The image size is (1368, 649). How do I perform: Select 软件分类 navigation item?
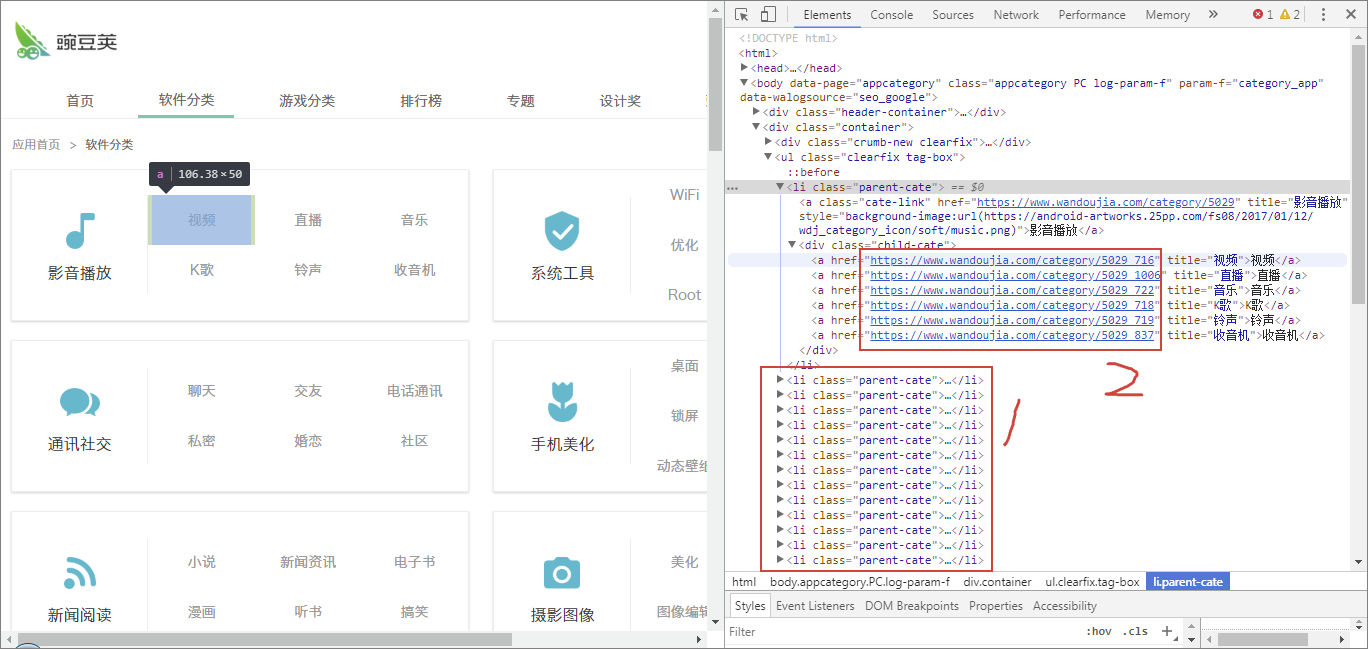tap(186, 100)
